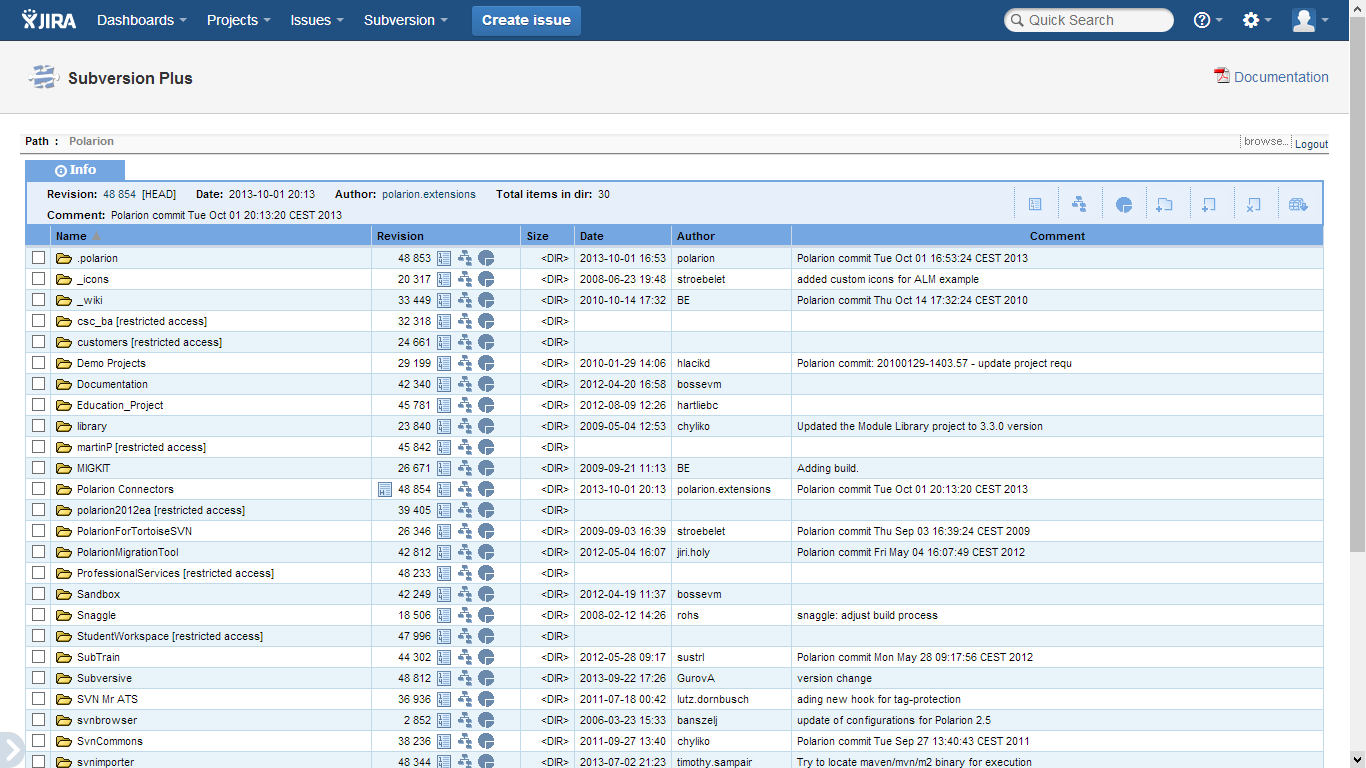Open the SvnCommons folder link

pos(110,741)
